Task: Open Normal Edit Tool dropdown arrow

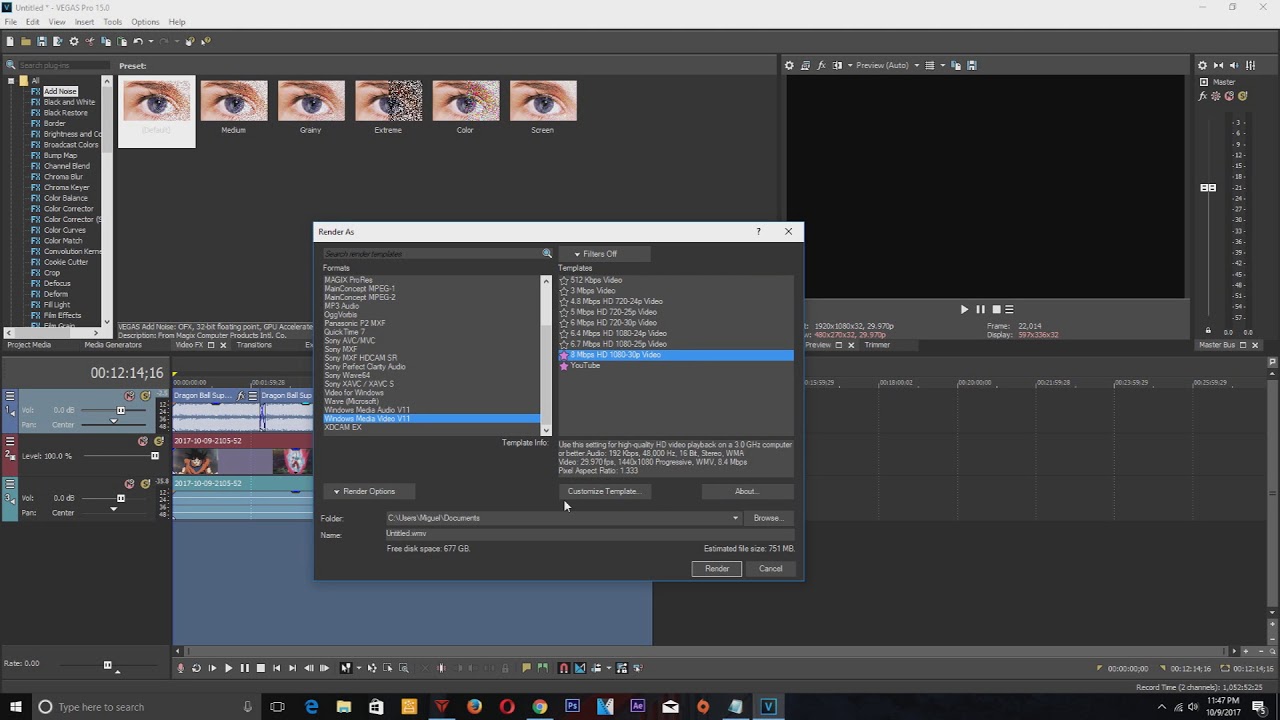Action: [359, 668]
